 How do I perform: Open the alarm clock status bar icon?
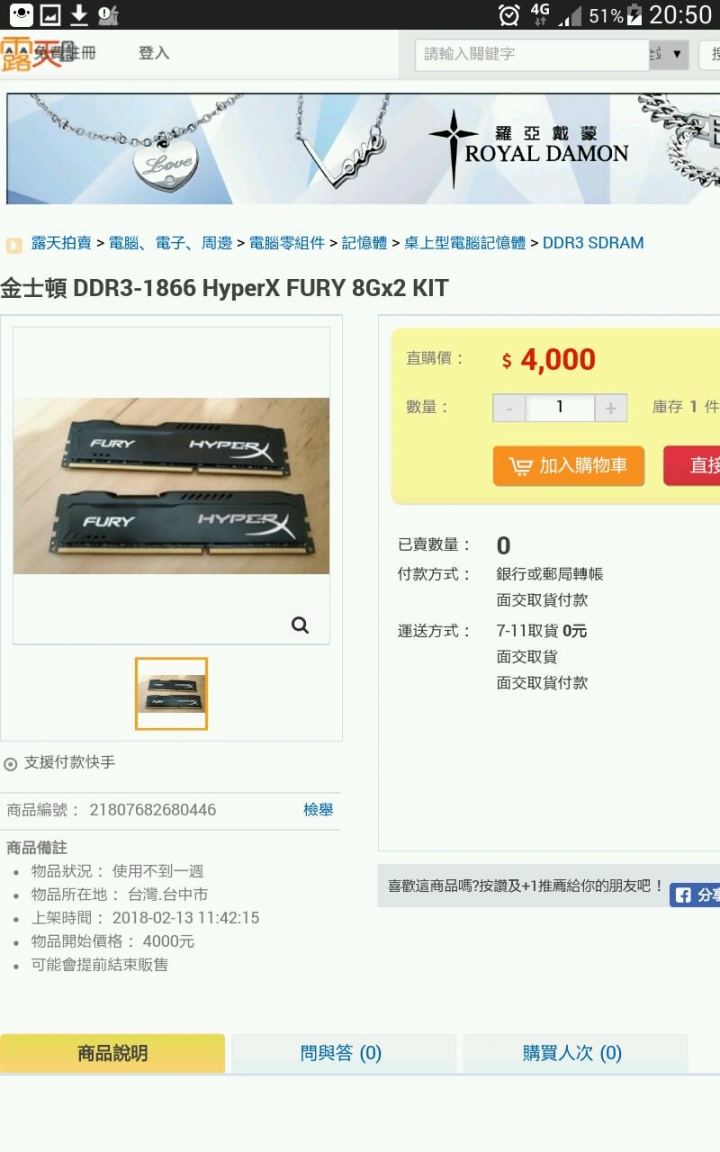pos(508,15)
